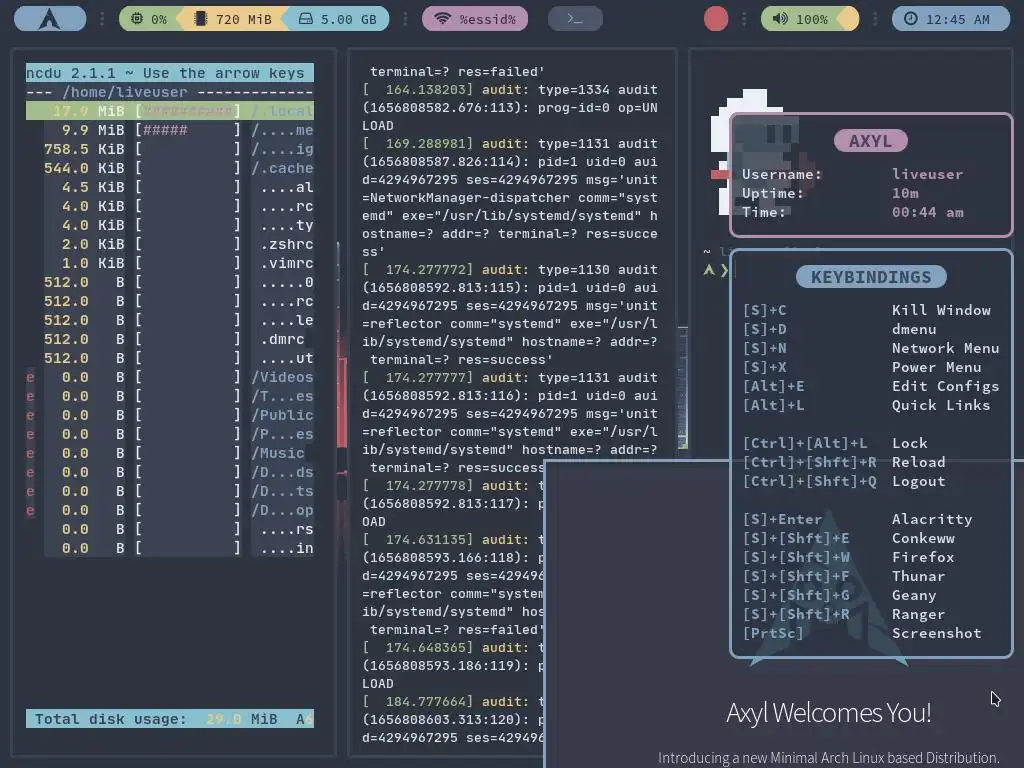Click the Power Menu keybinding entry

pos(936,367)
